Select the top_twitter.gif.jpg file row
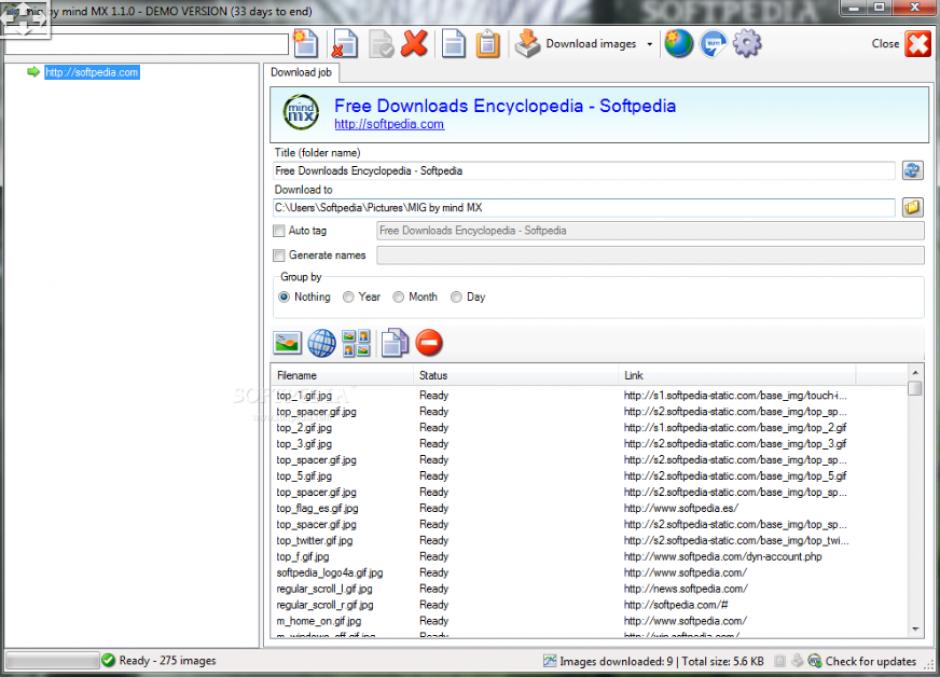The width and height of the screenshot is (940, 677). [x=590, y=541]
